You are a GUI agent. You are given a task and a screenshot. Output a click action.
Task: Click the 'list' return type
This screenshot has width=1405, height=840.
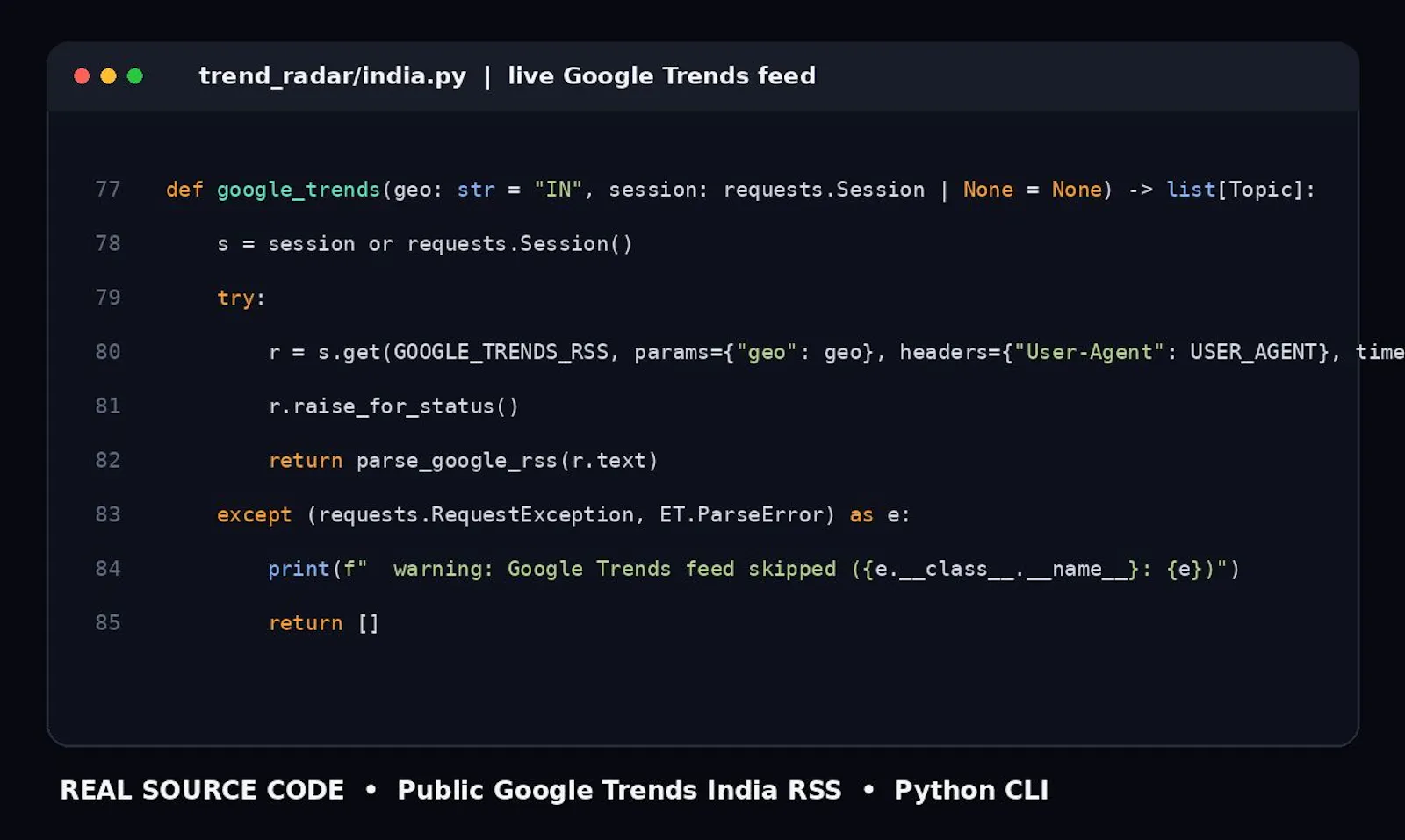(1191, 190)
